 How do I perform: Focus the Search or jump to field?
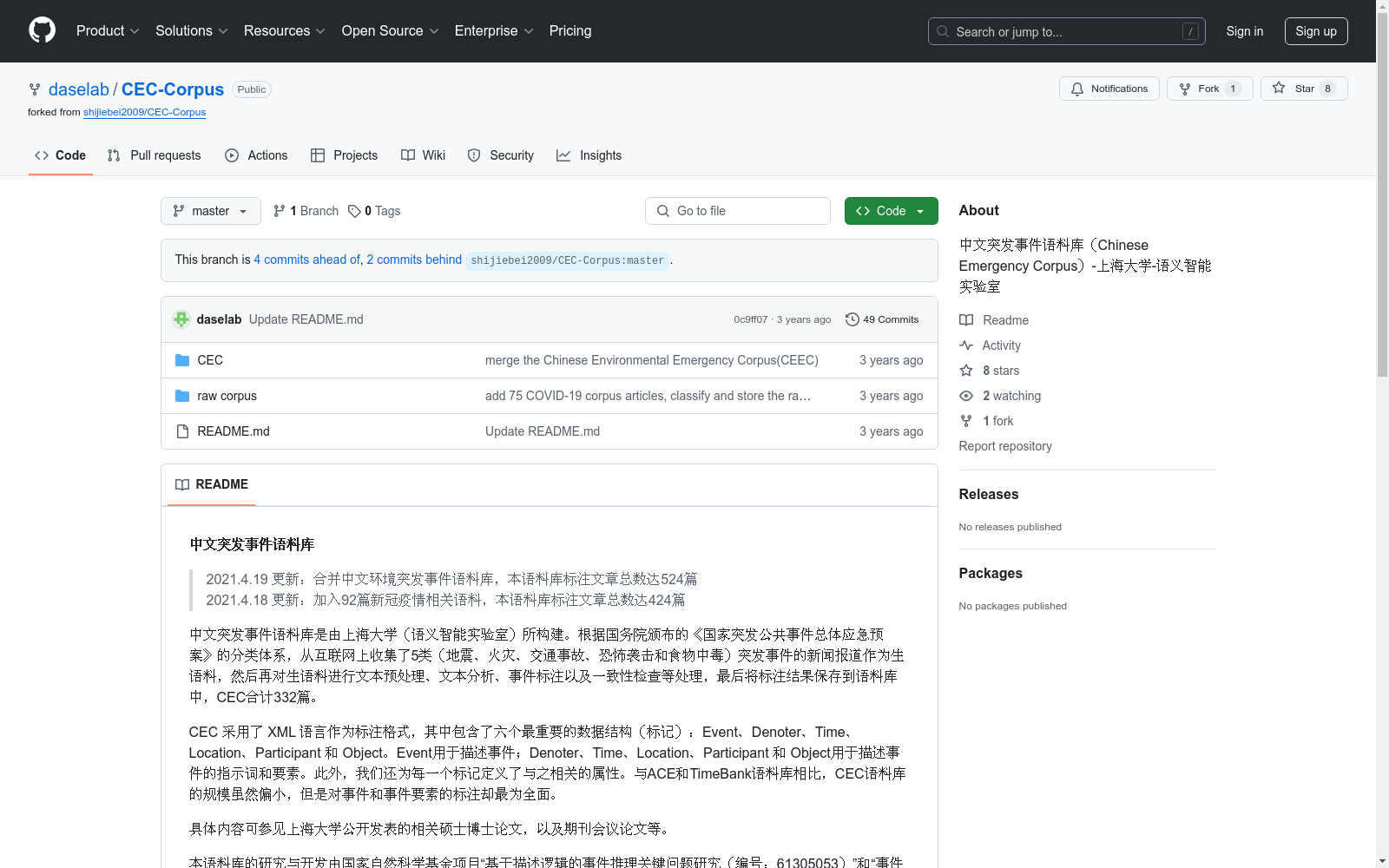click(x=1066, y=31)
